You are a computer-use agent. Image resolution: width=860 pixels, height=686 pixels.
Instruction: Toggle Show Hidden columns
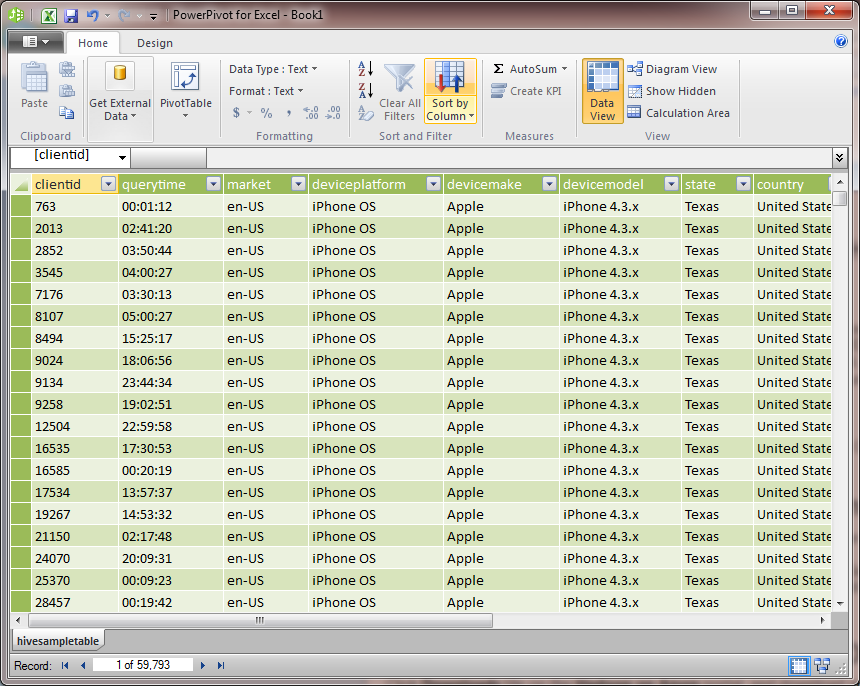tap(671, 91)
